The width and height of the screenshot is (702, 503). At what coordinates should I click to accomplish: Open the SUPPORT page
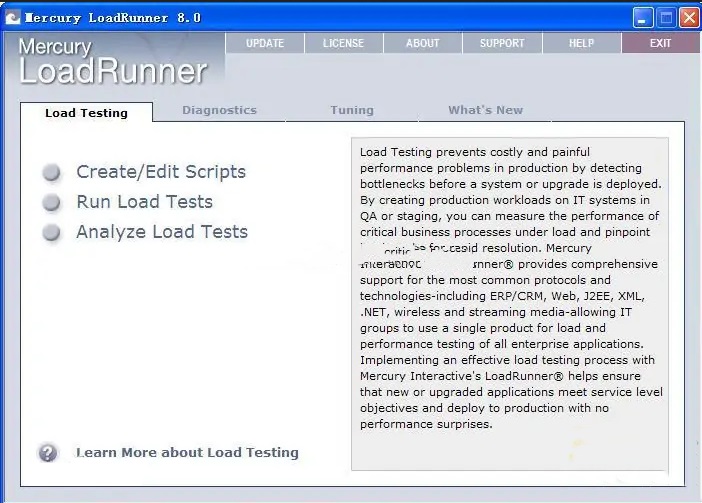coord(501,43)
